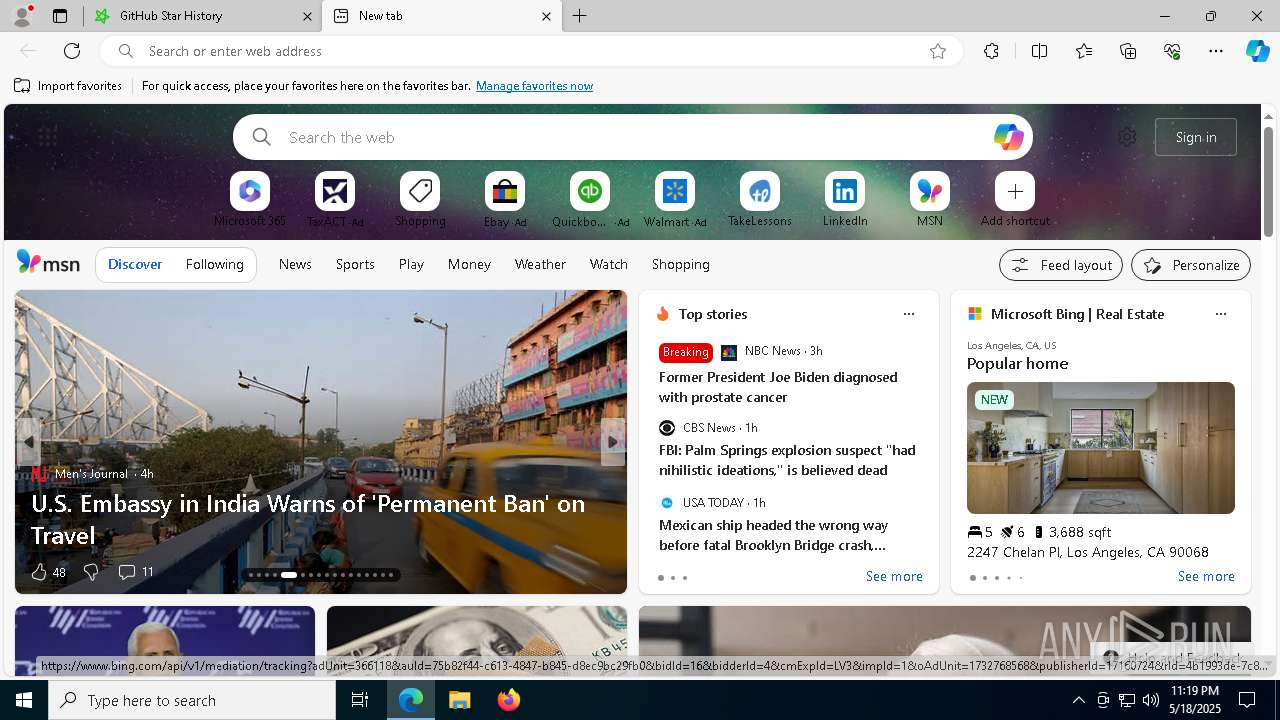This screenshot has width=1280, height=720.
Task: Open page settings gear icon
Action: (1127, 137)
